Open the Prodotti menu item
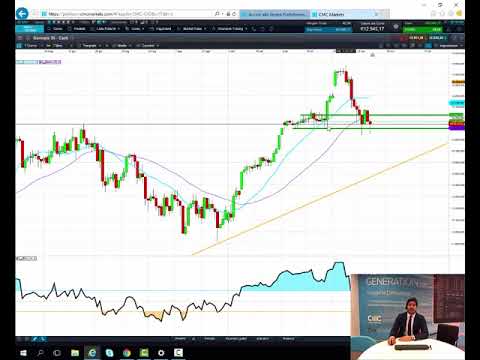Image resolution: width=480 pixels, height=360 pixels. [x=77, y=29]
